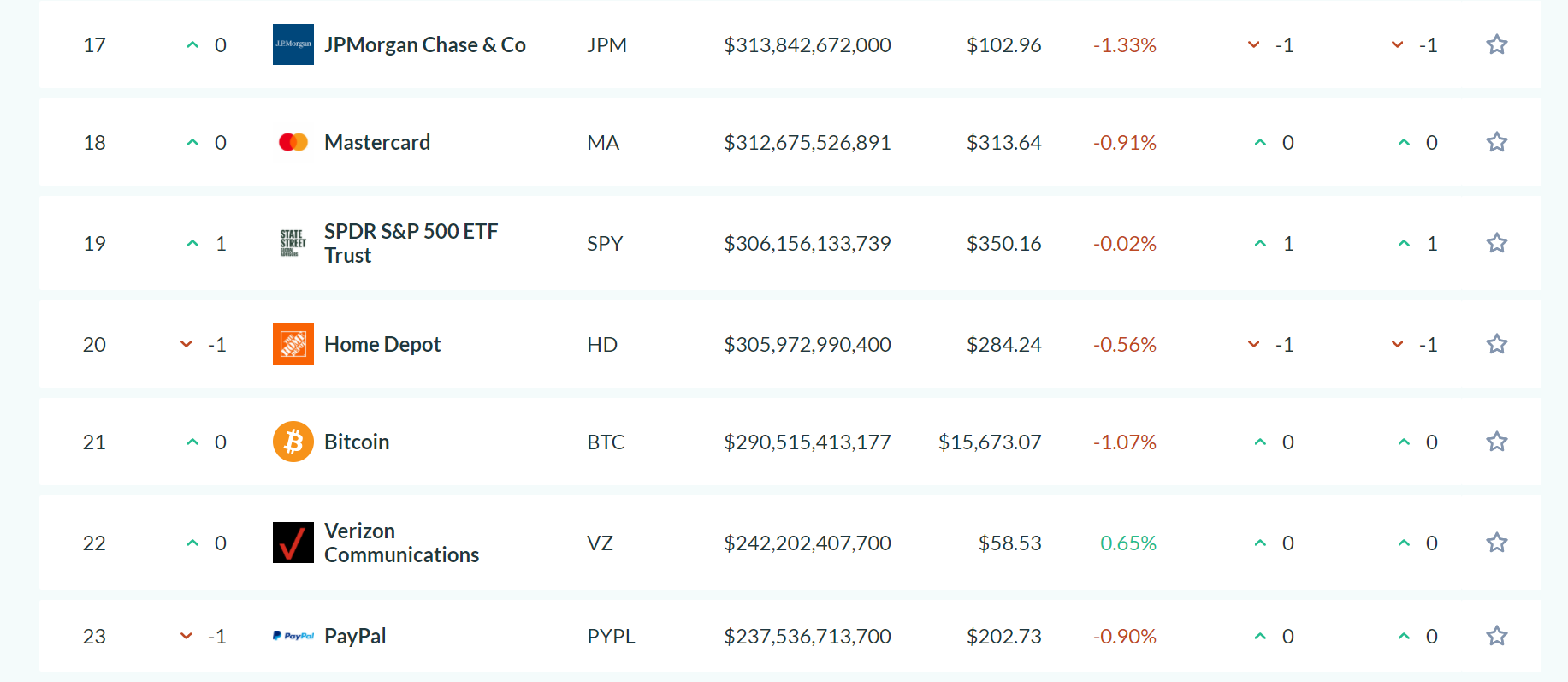Open the Bitcoin asset name link

(x=357, y=442)
